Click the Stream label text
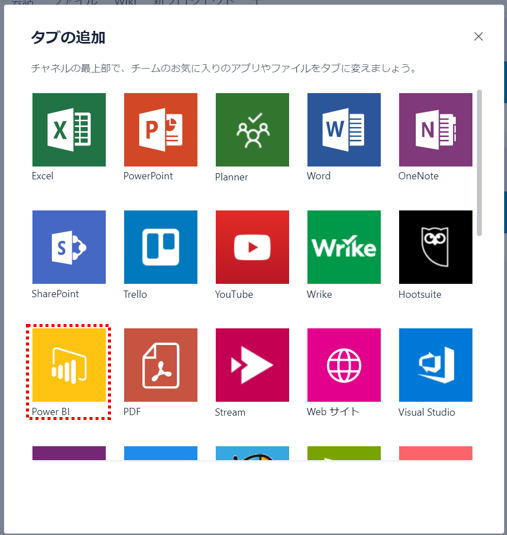The image size is (507, 535). (x=230, y=412)
